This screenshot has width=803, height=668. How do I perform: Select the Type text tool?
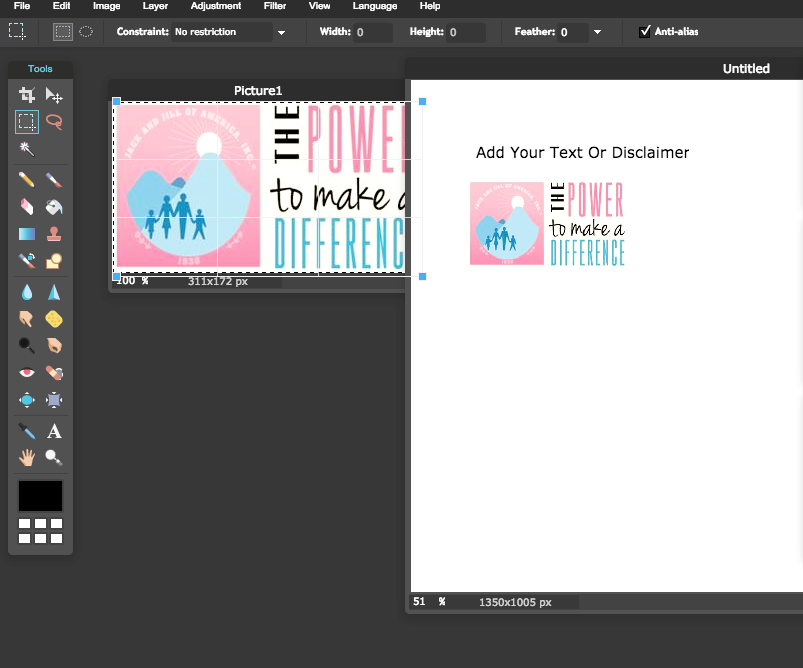click(x=54, y=431)
